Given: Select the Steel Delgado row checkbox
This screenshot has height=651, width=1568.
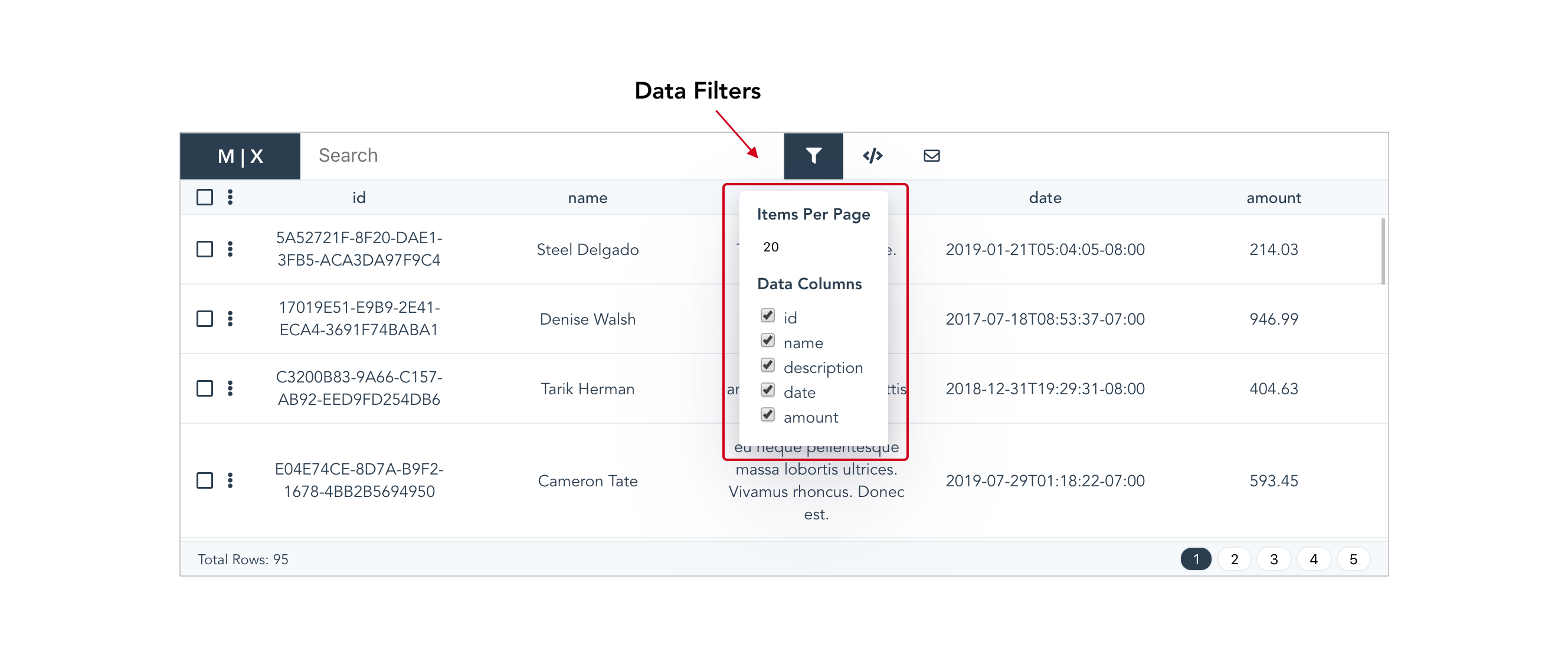Looking at the screenshot, I should click(205, 249).
